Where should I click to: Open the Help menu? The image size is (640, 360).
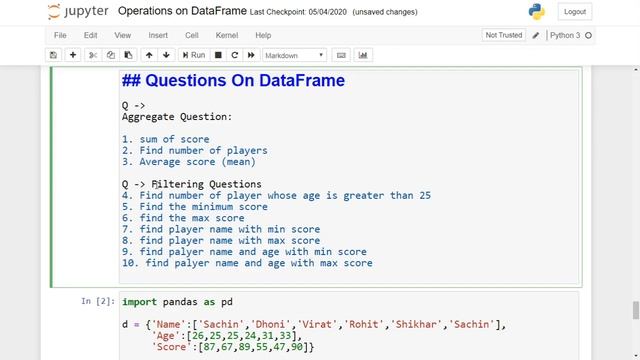tap(263, 36)
